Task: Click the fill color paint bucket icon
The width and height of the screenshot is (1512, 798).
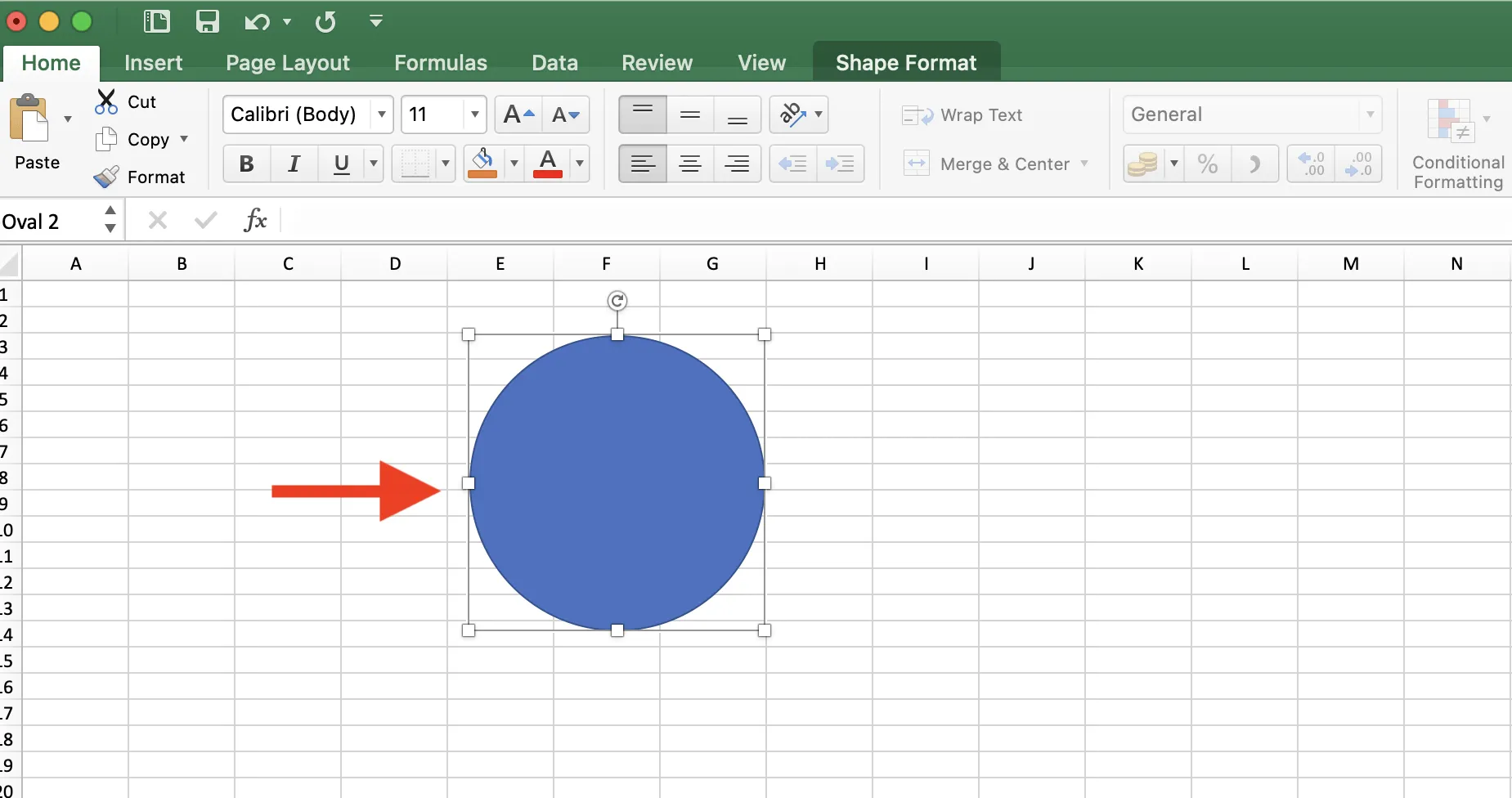Action: tap(483, 164)
